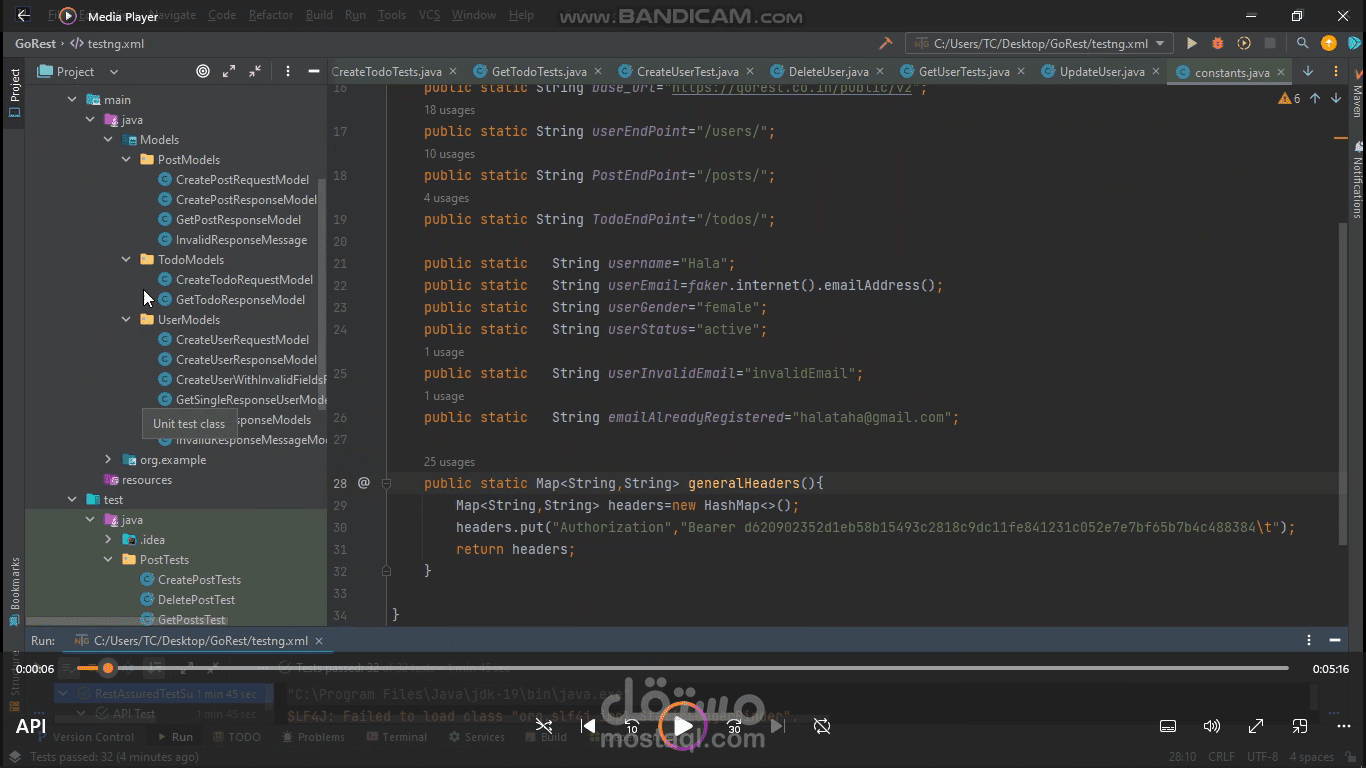
Task: Open Media Player more options ellipsis
Action: 1342,726
